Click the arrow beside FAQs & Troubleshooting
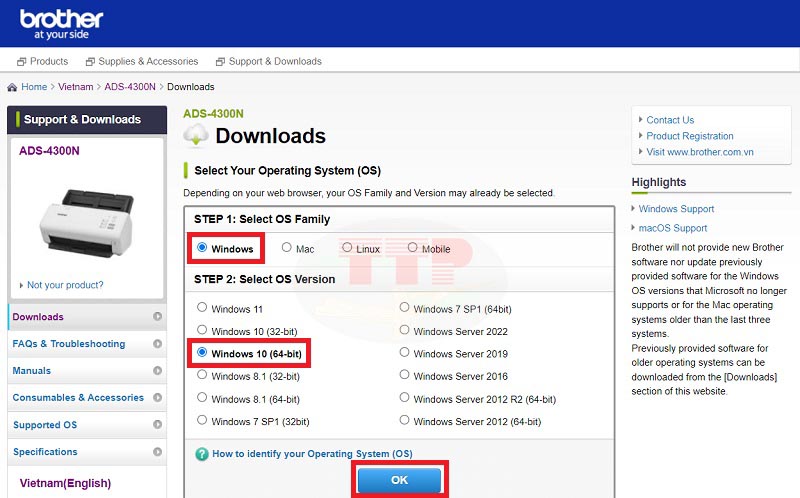 (157, 344)
